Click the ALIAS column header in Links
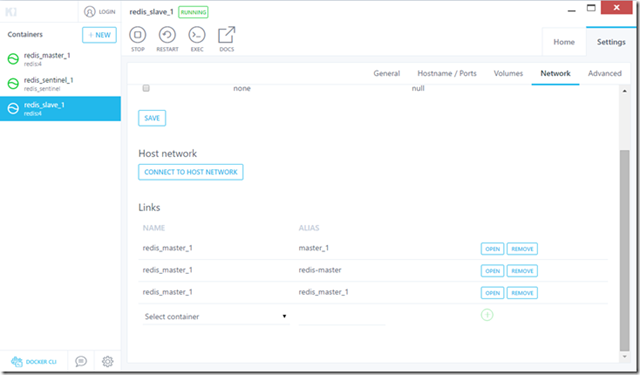Image resolution: width=640 pixels, height=375 pixels. tap(309, 228)
